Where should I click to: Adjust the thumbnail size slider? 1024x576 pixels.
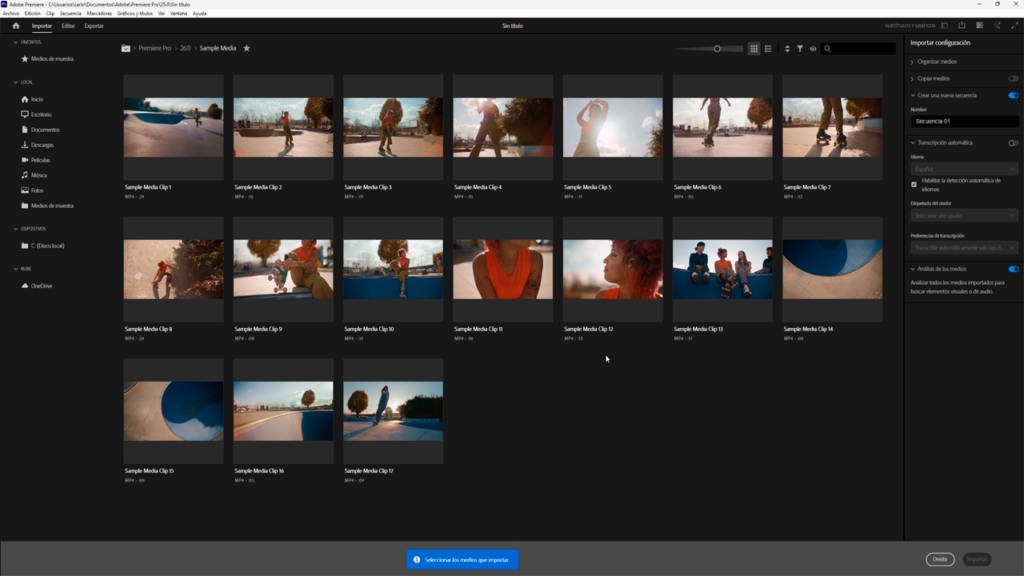[716, 47]
